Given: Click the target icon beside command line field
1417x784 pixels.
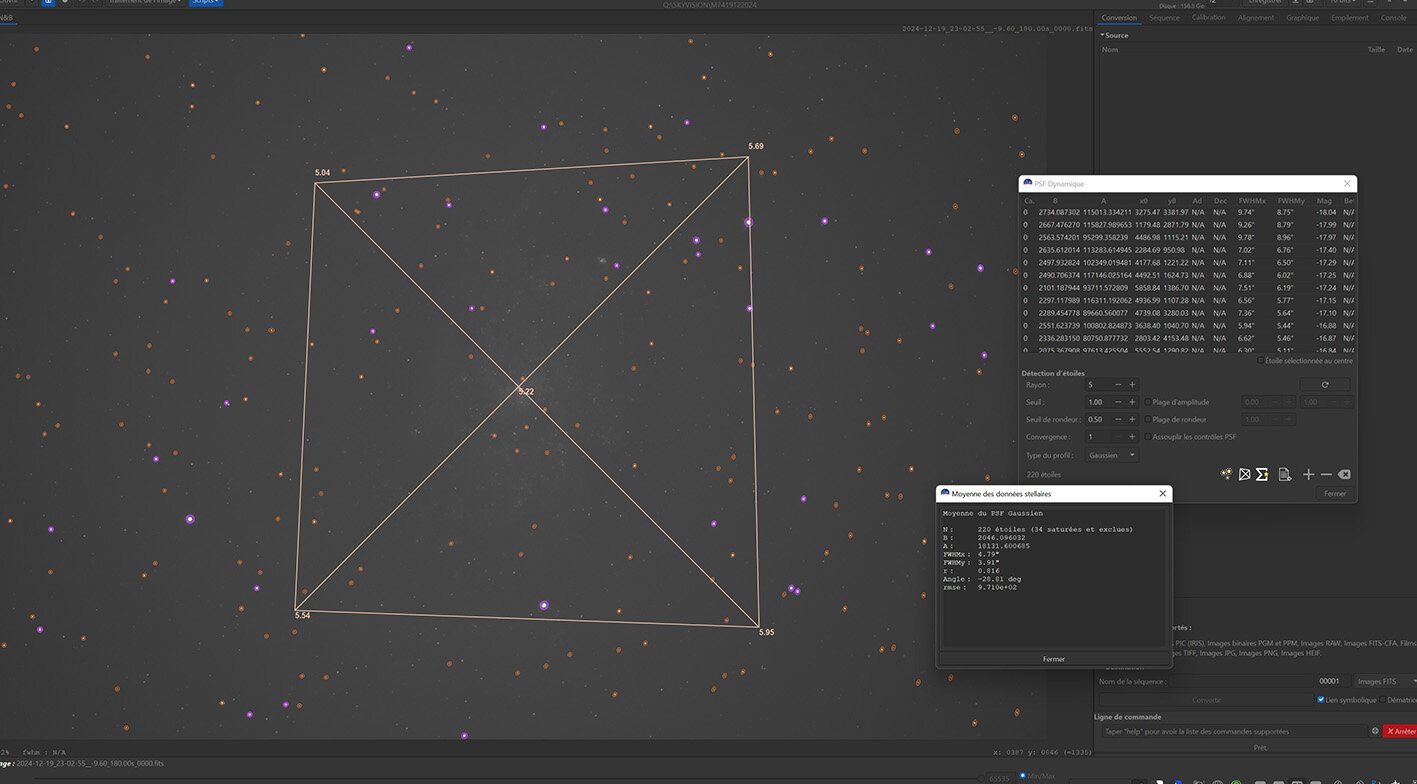Looking at the screenshot, I should click(x=1375, y=731).
